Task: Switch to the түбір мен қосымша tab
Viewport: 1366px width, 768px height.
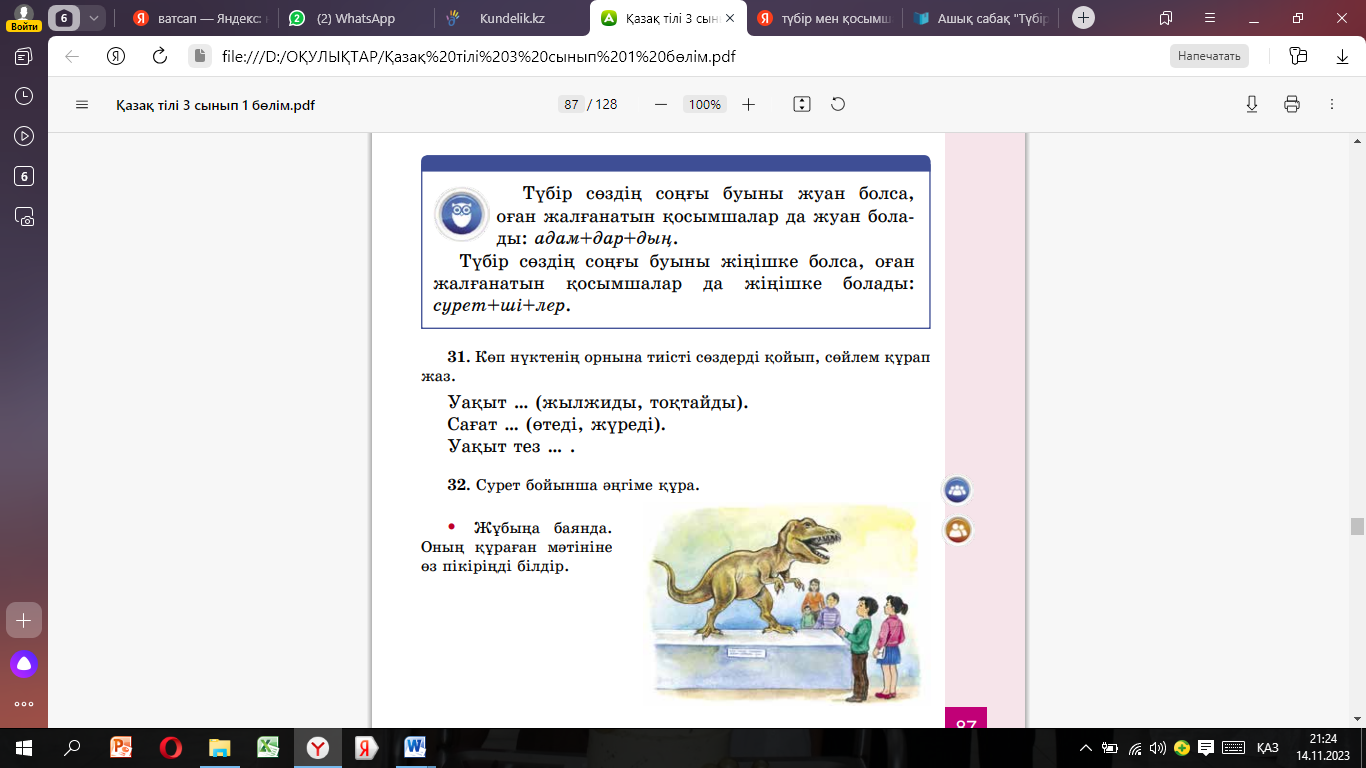Action: click(x=824, y=18)
